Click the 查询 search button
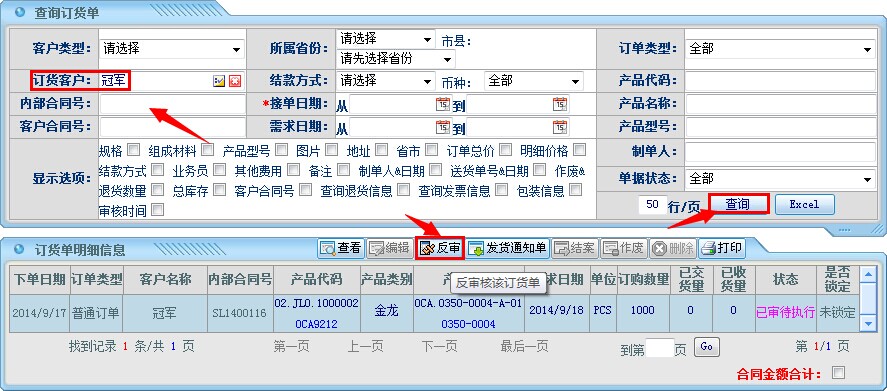This screenshot has width=887, height=391. pos(738,204)
